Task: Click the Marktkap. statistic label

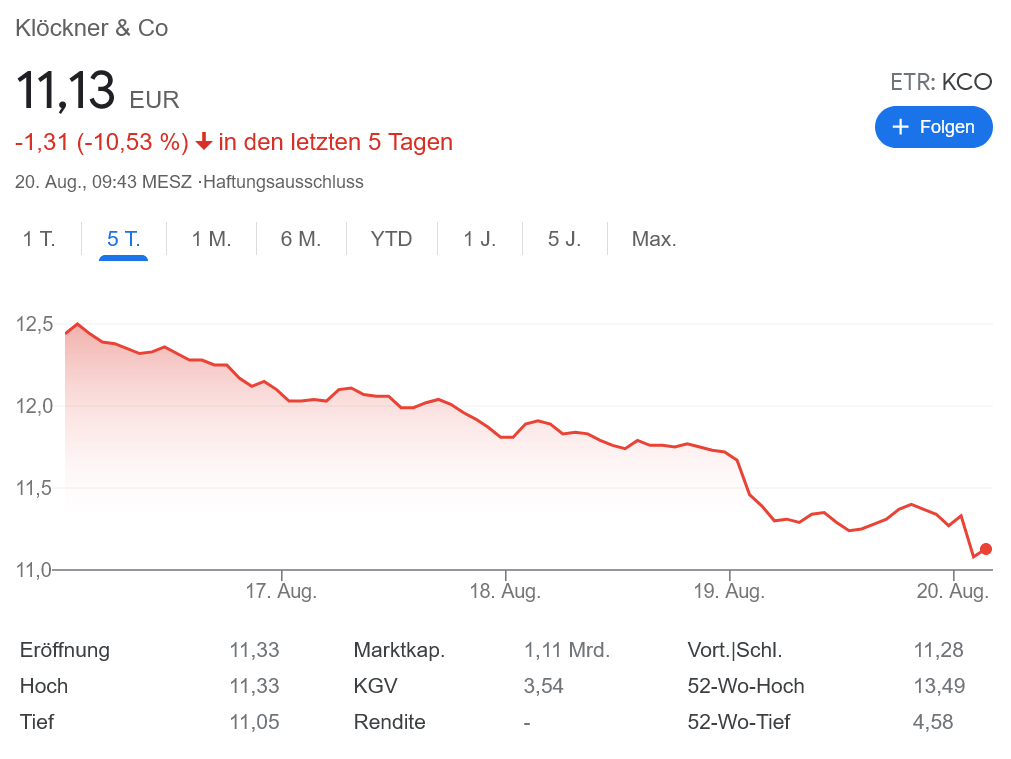Action: click(x=399, y=650)
